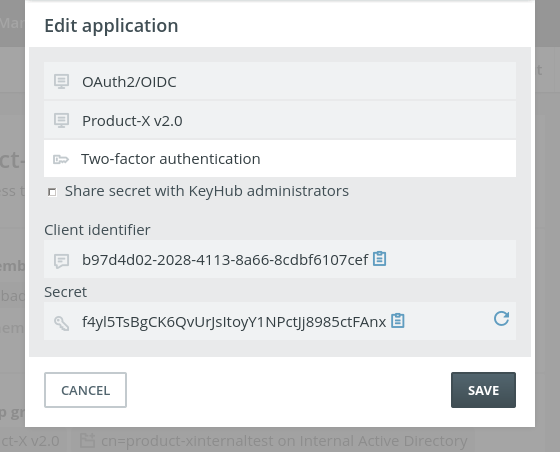The width and height of the screenshot is (560, 452).
Task: Click the cn=product-xinternaltest entry in the background page
Action: 284,441
